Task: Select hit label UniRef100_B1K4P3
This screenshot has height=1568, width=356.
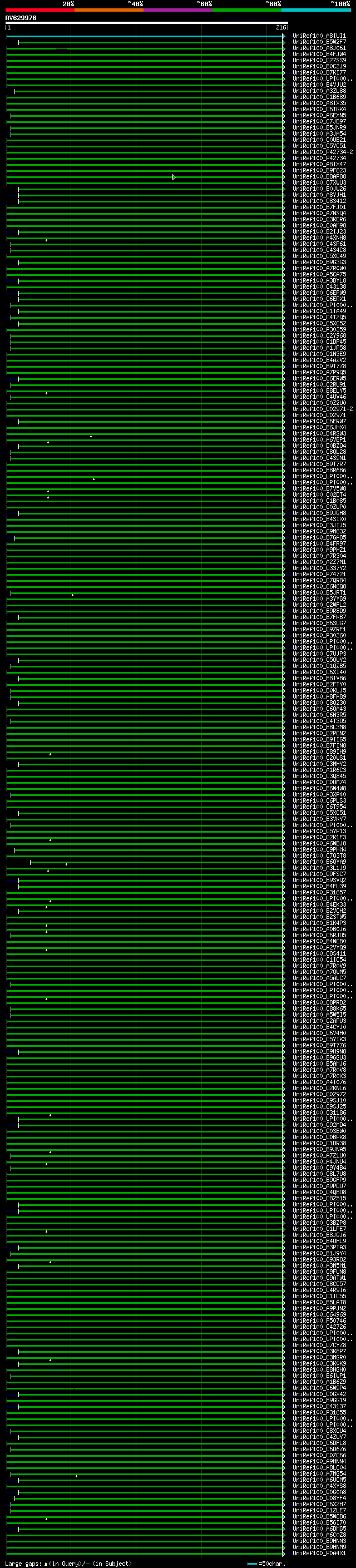Action: coord(319,923)
